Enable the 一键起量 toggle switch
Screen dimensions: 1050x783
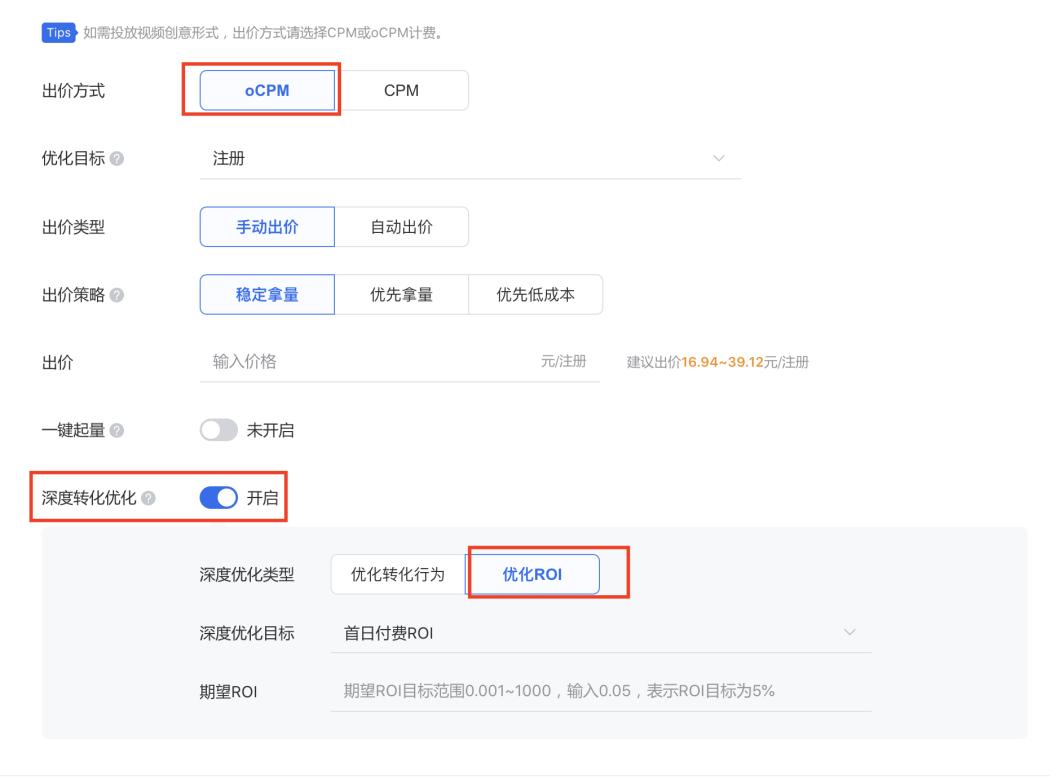pos(218,430)
